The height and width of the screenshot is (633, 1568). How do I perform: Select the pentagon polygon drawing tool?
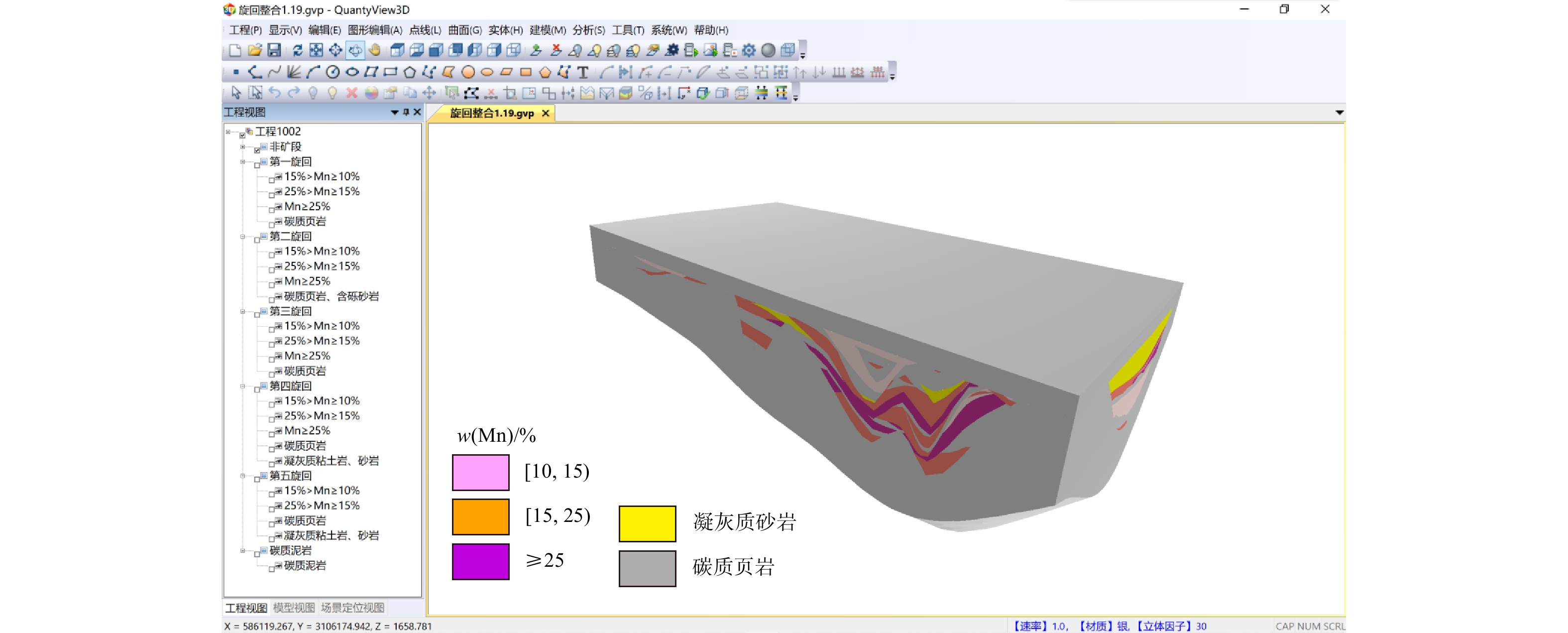[x=410, y=73]
